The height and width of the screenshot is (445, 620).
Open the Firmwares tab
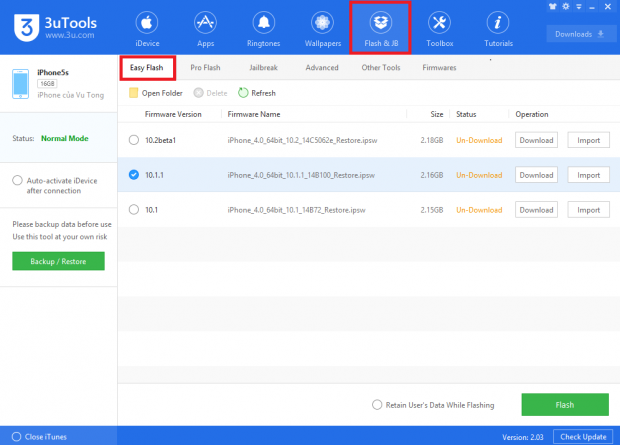(x=439, y=68)
